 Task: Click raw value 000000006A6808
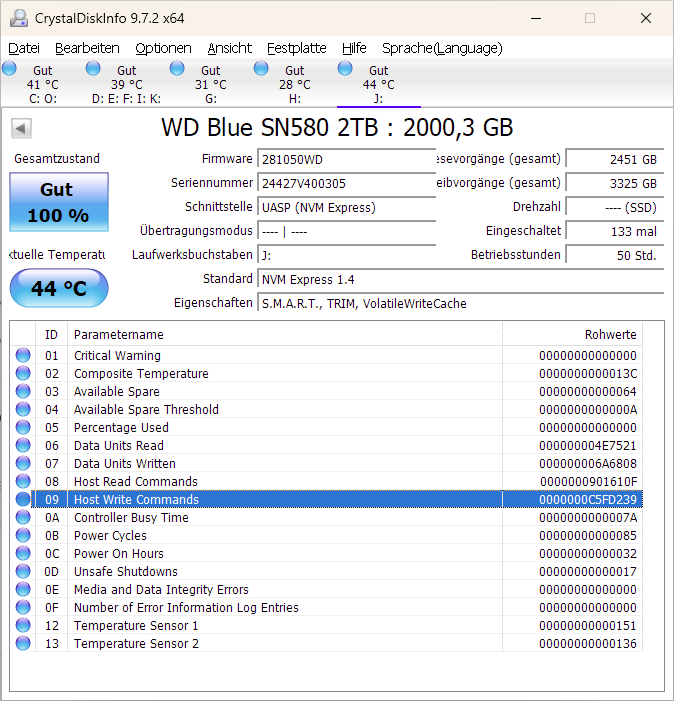point(588,464)
